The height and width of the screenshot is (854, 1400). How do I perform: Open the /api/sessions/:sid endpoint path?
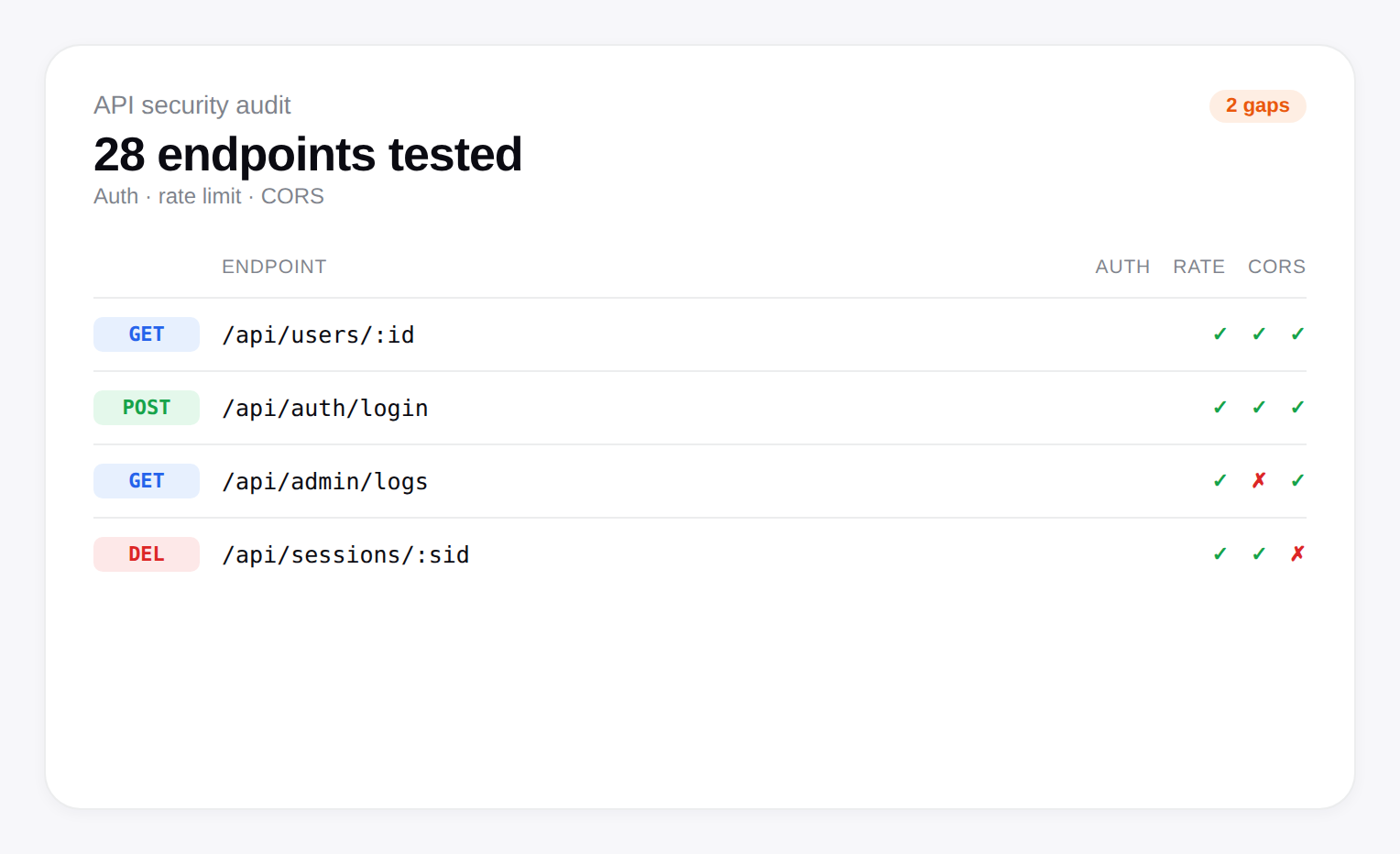pos(345,555)
